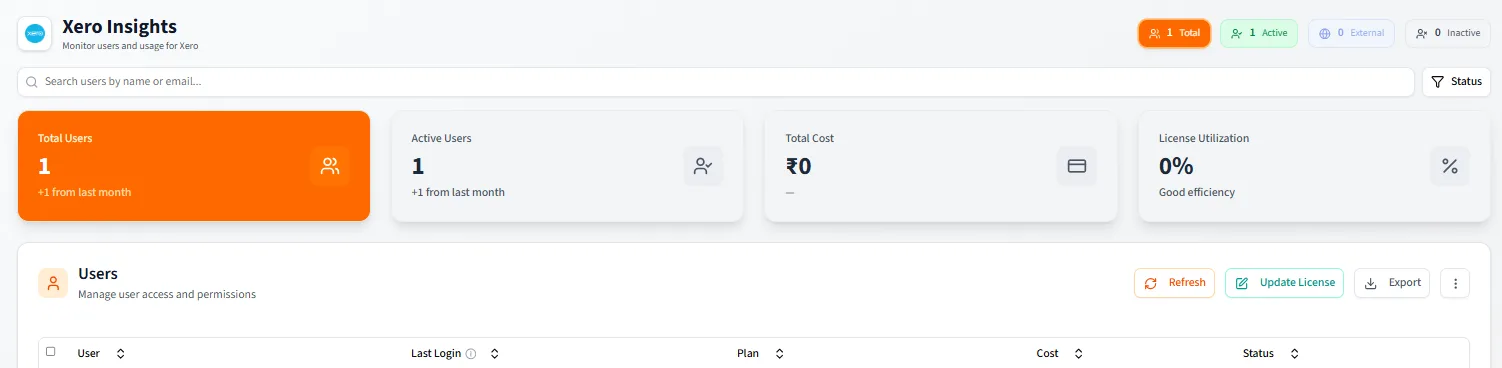Sort by the User column arrows
Image resolution: width=1502 pixels, height=368 pixels.
click(x=120, y=353)
